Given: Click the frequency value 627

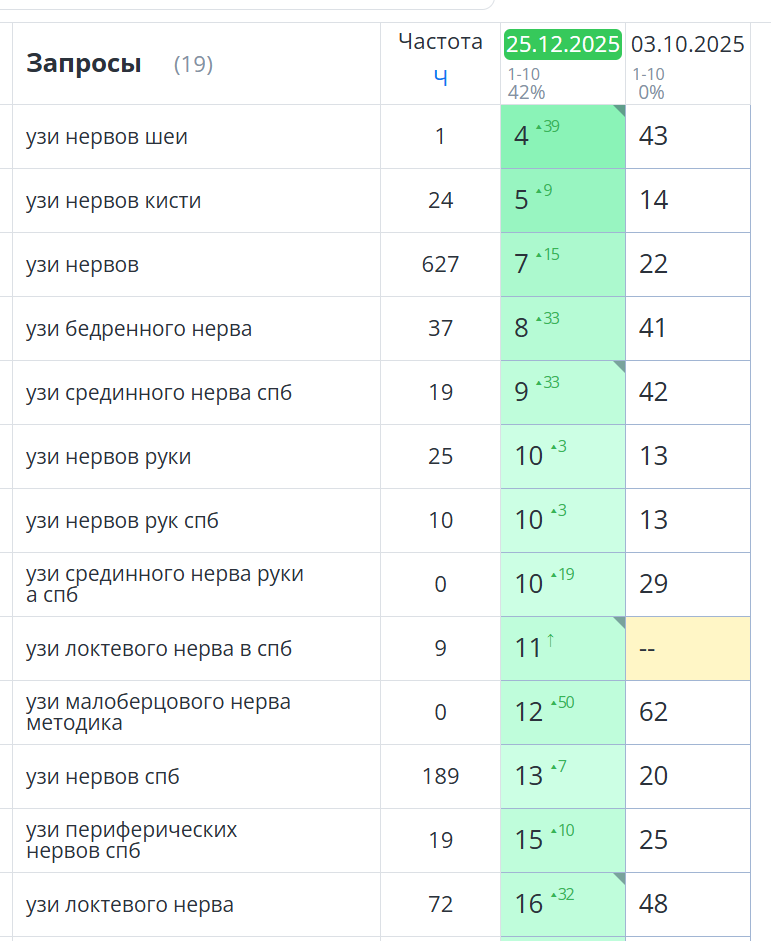Looking at the screenshot, I should 440,265.
